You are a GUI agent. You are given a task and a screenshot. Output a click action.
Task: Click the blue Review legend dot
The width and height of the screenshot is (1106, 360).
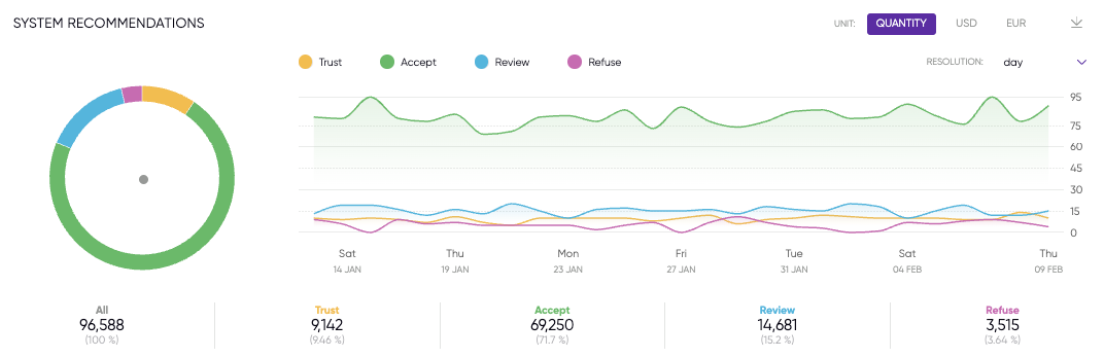(x=482, y=62)
